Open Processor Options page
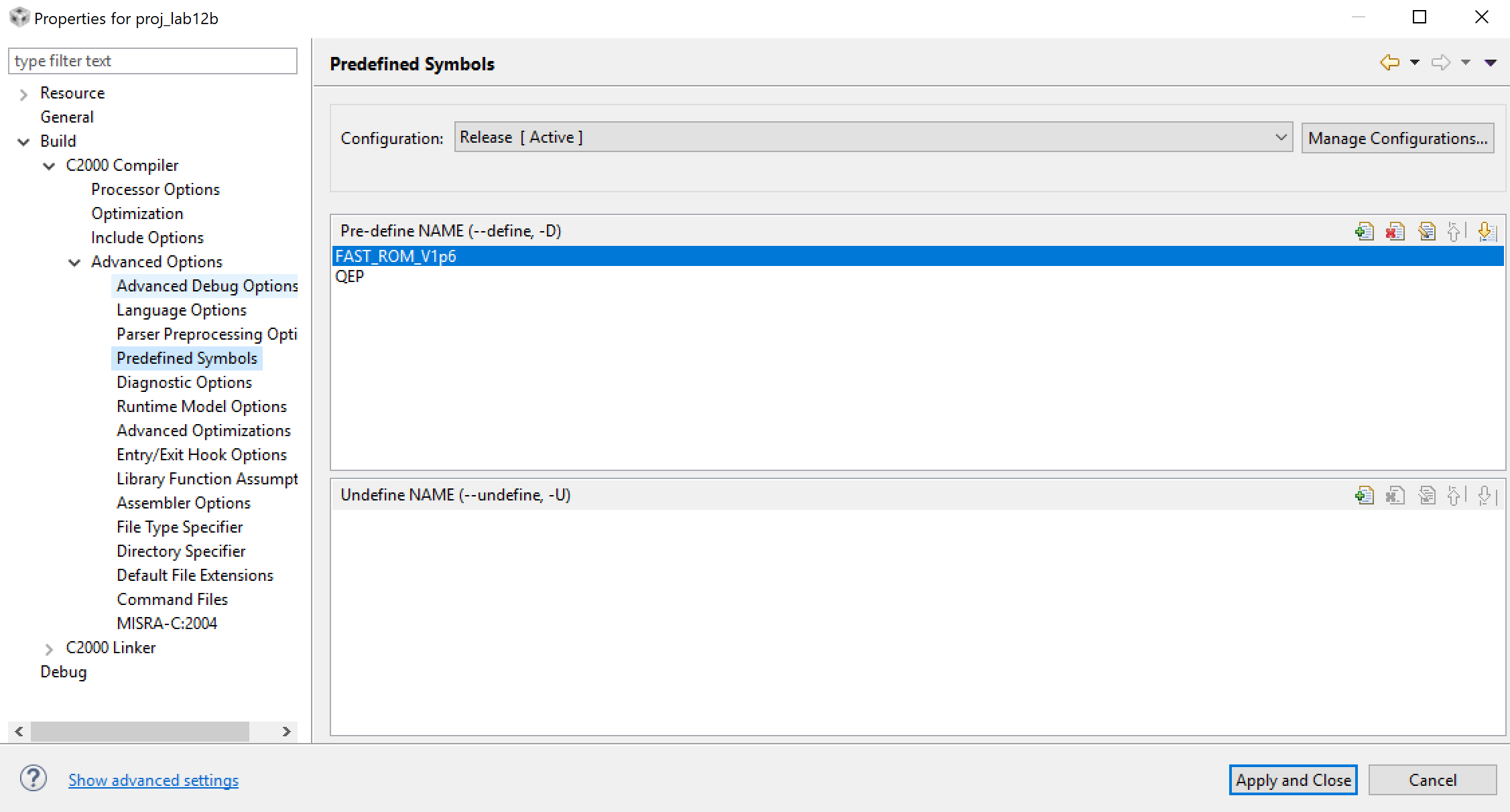Image resolution: width=1510 pixels, height=812 pixels. click(155, 190)
